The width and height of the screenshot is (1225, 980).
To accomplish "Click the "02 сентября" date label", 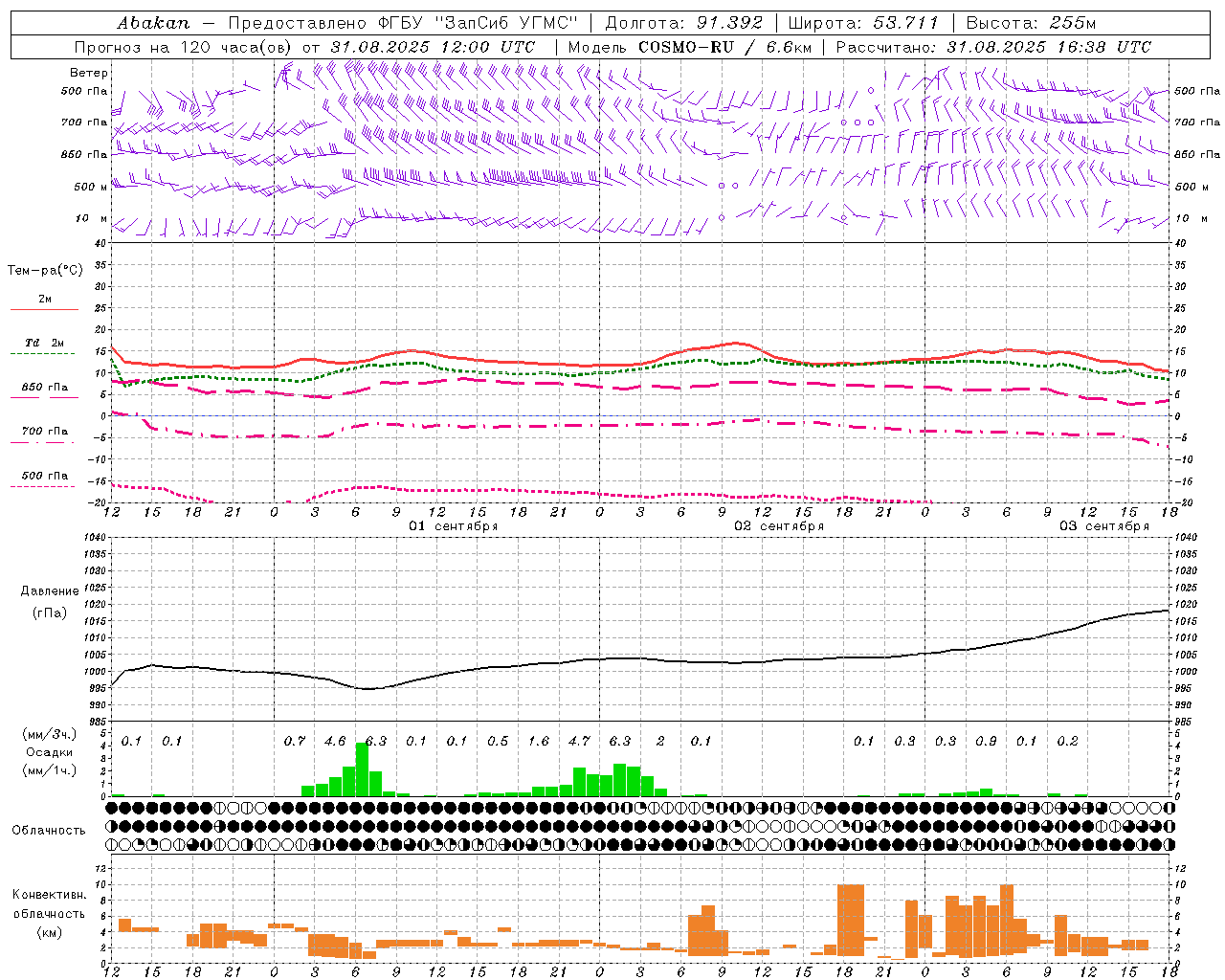I will click(779, 526).
